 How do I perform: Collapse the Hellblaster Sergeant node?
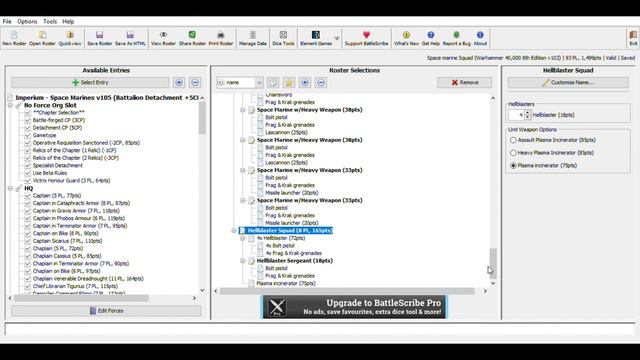coord(242,261)
